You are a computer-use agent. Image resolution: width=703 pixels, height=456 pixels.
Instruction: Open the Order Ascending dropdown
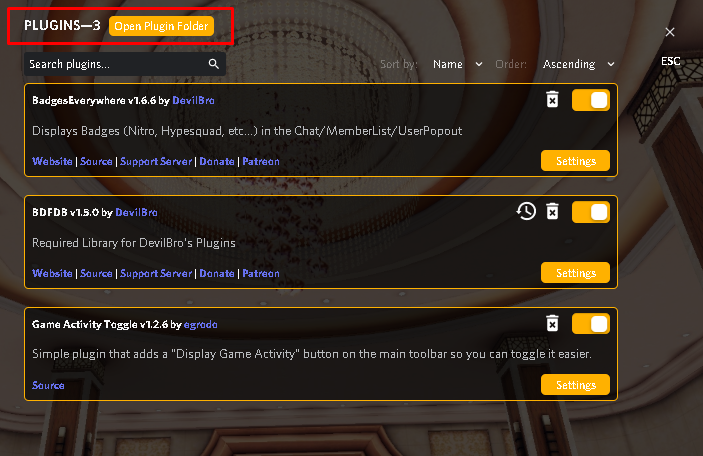pyautogui.click(x=578, y=64)
